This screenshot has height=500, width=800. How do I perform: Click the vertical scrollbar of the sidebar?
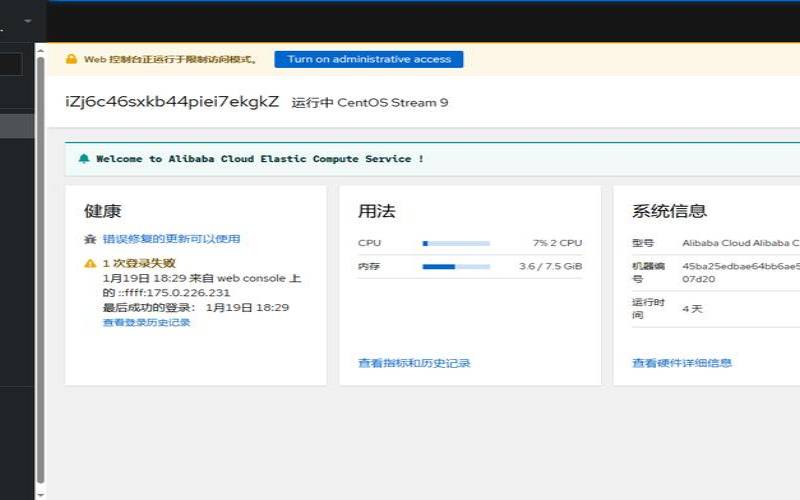click(40, 270)
